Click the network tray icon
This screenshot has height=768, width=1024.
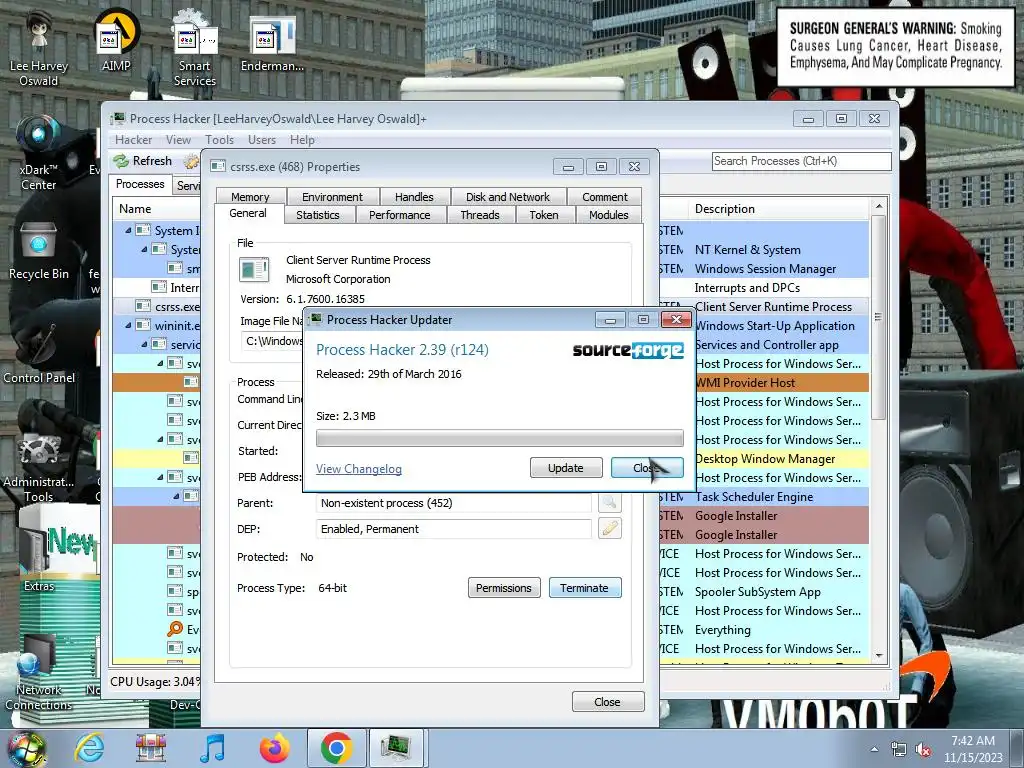[899, 750]
